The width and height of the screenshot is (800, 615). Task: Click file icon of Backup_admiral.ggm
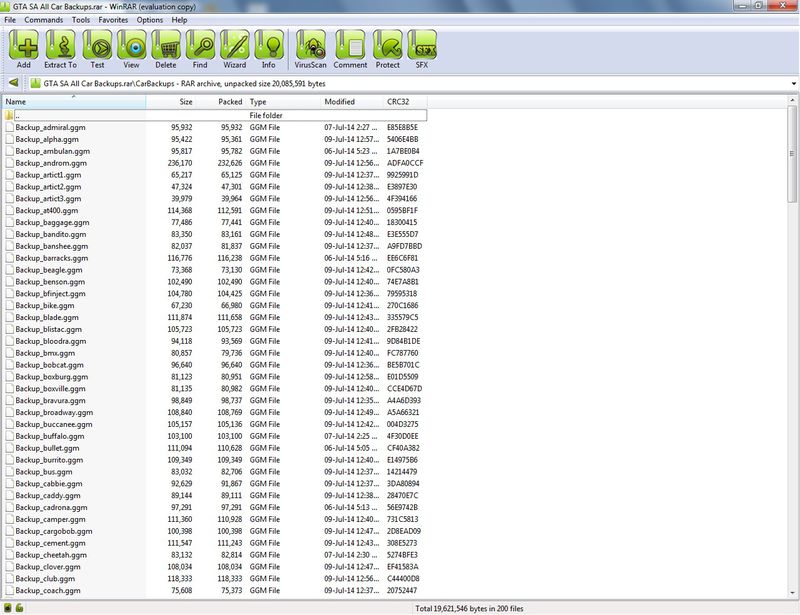(x=9, y=127)
